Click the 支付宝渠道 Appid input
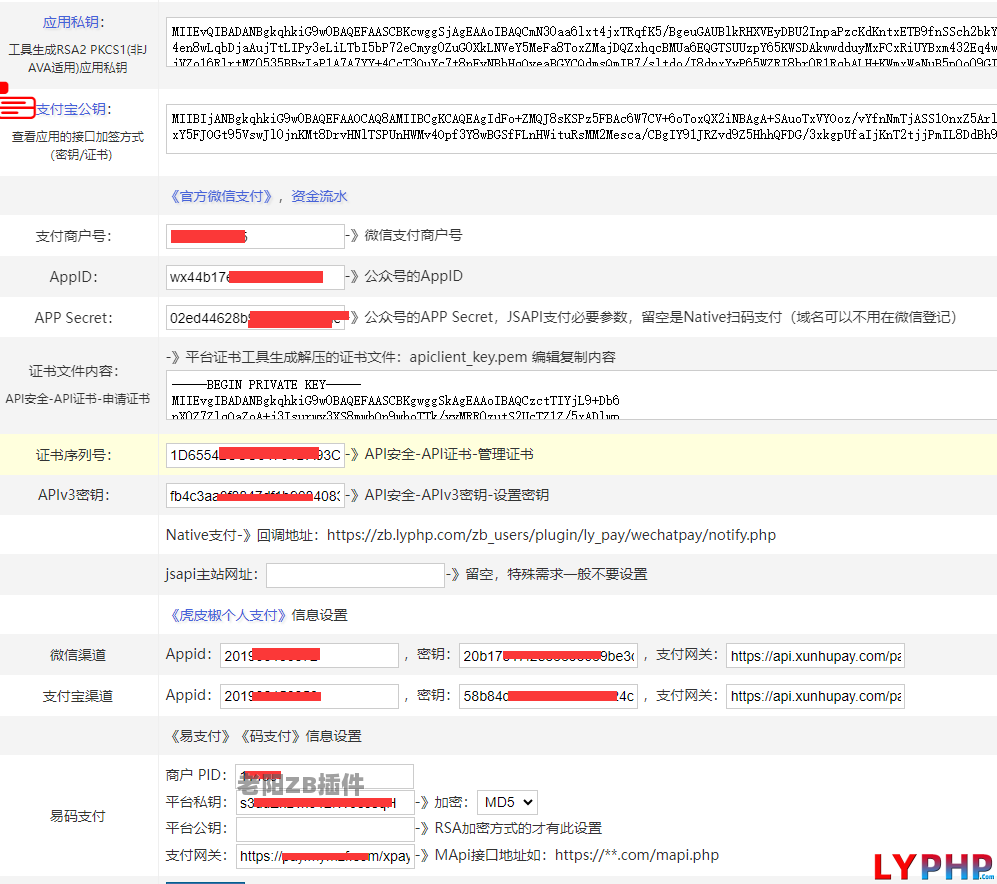The width and height of the screenshot is (997, 884). point(309,696)
